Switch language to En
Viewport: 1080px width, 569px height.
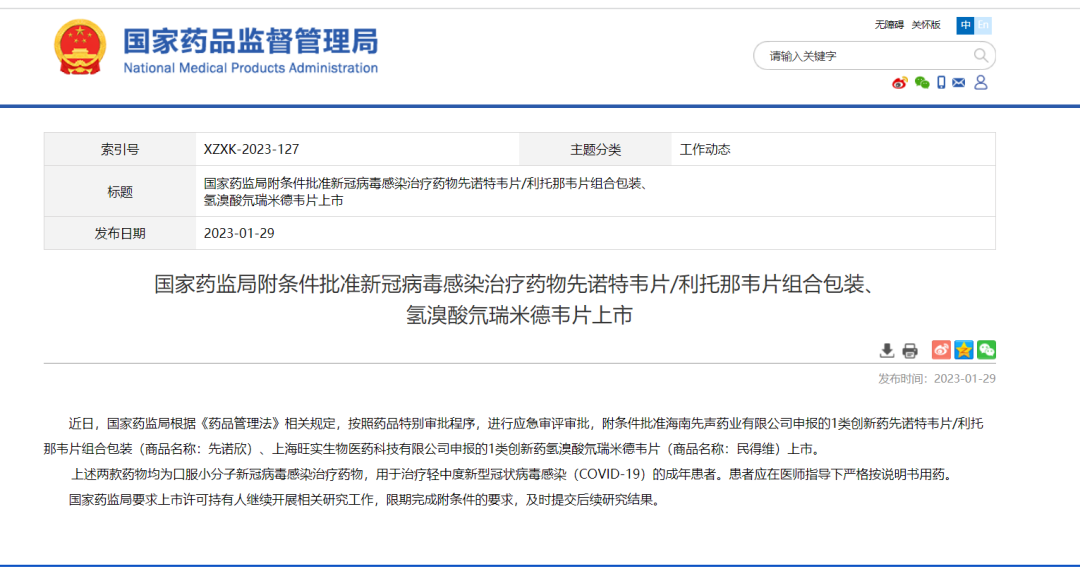point(984,25)
